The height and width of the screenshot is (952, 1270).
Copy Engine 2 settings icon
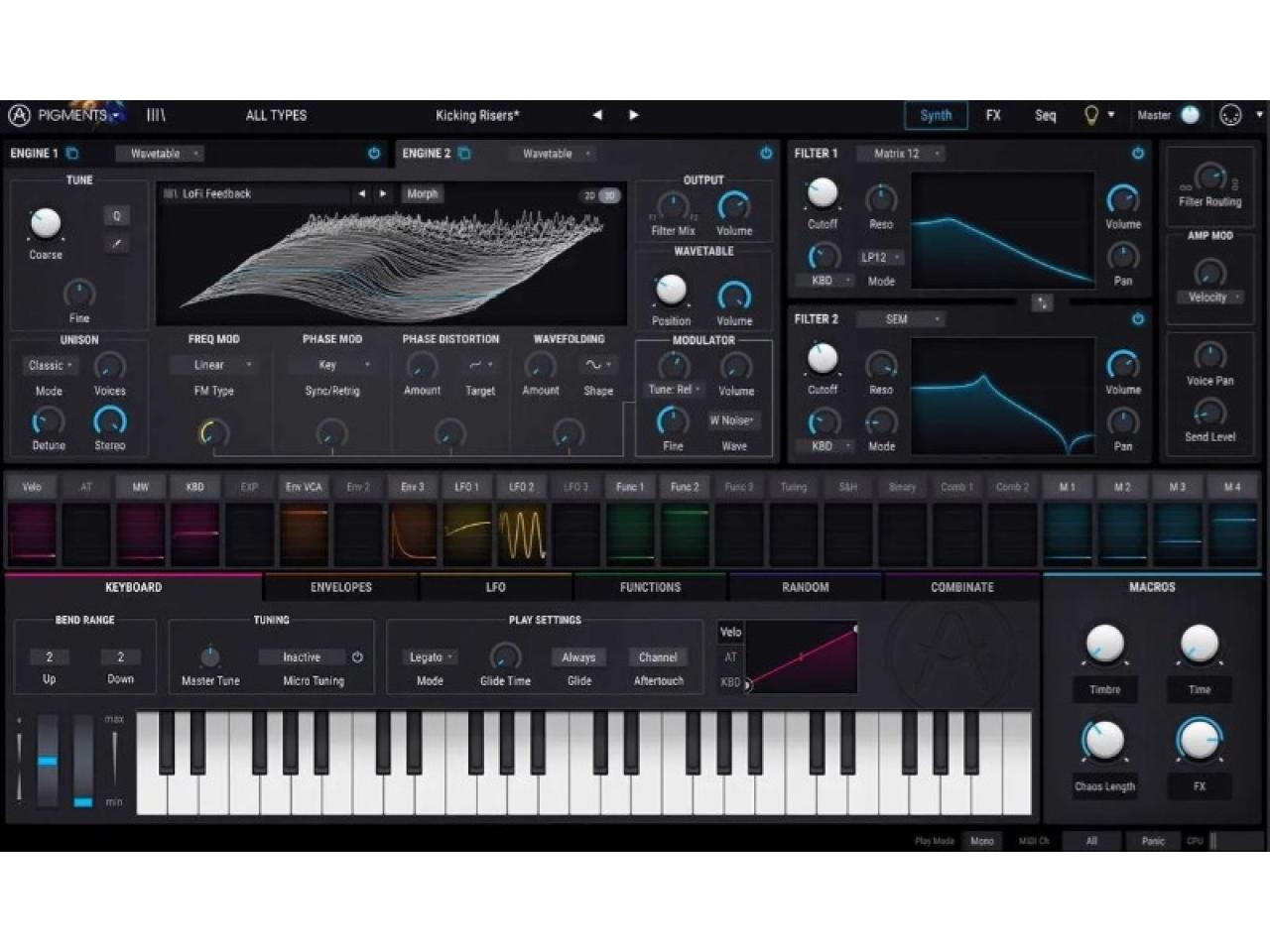pyautogui.click(x=464, y=154)
